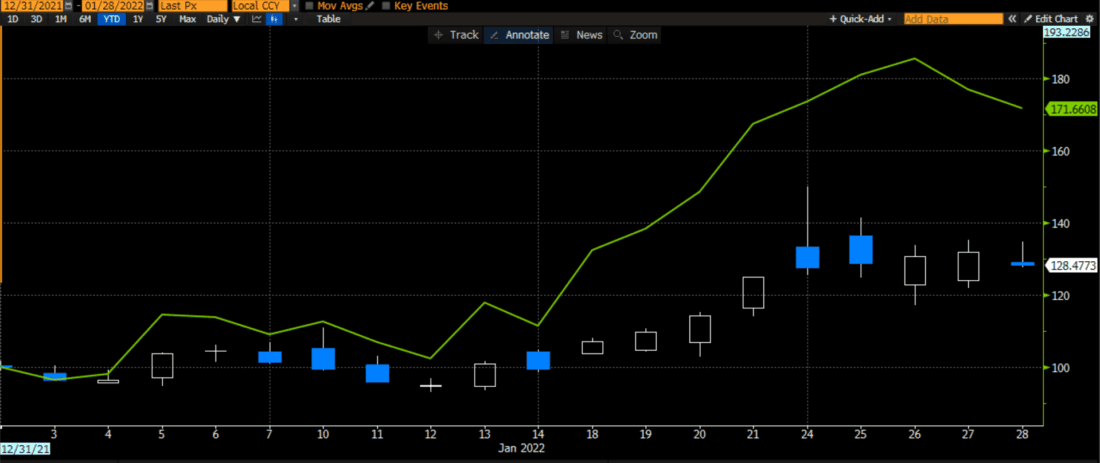Viewport: 1100px width, 463px height.
Task: Click the green 171.6608 price label
Action: coord(1072,109)
